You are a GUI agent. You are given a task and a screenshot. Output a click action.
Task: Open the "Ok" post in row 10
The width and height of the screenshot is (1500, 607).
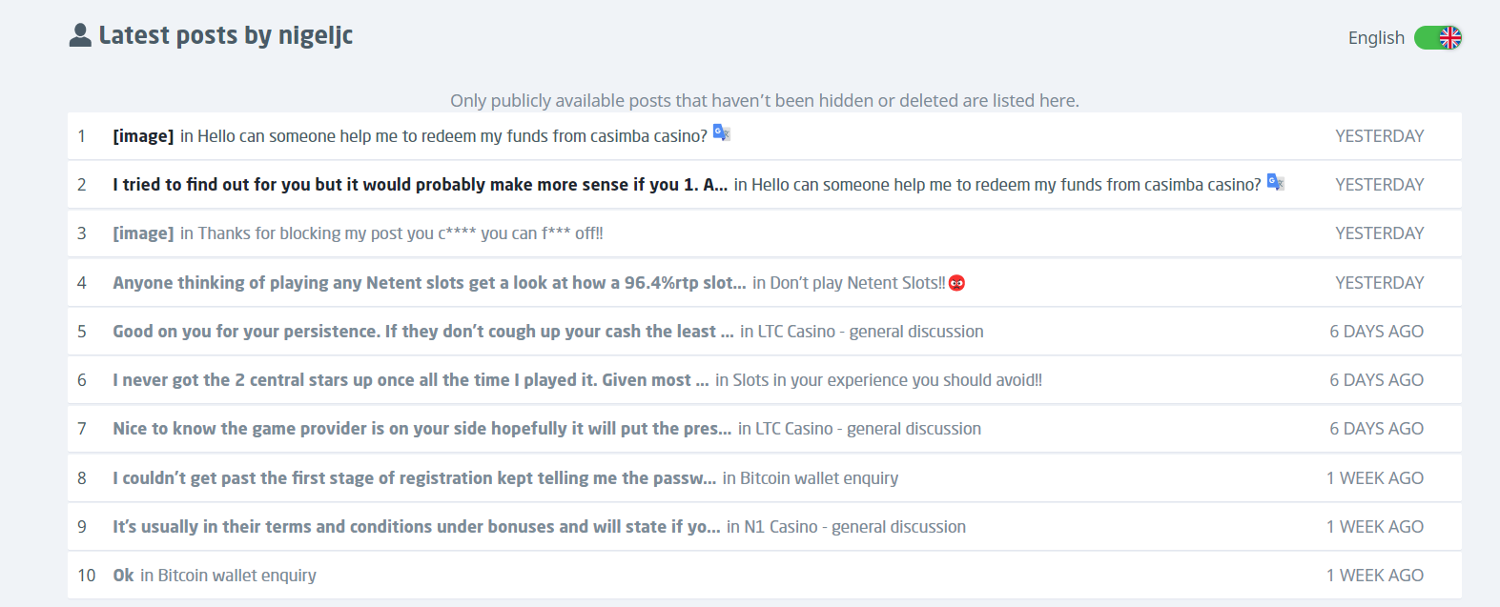tap(123, 576)
